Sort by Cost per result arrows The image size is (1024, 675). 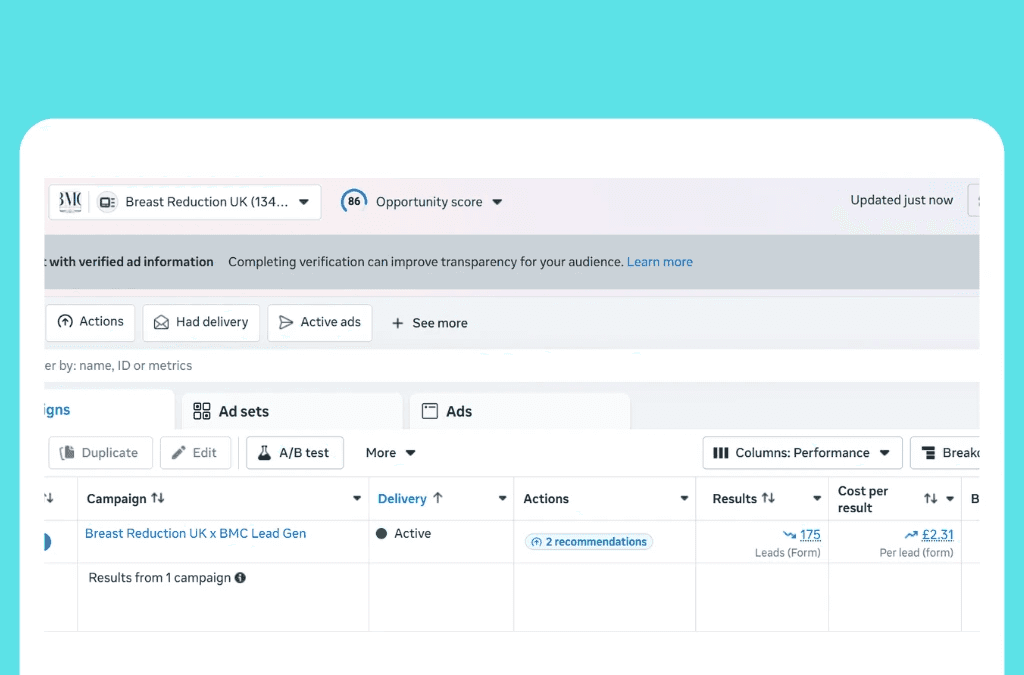tap(931, 499)
